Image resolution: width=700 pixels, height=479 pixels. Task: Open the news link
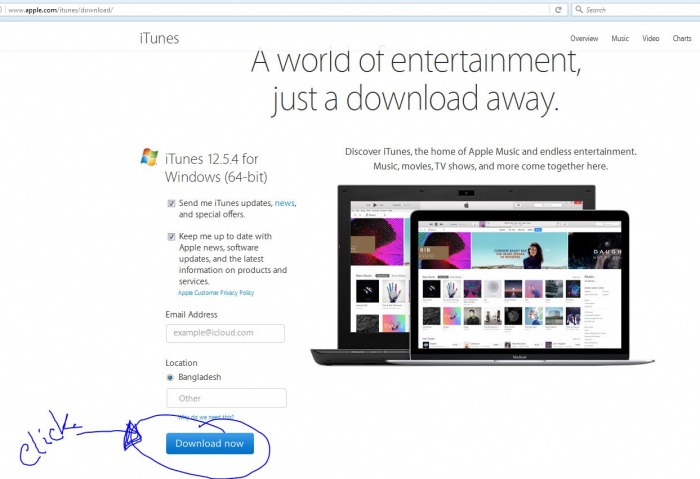(284, 203)
